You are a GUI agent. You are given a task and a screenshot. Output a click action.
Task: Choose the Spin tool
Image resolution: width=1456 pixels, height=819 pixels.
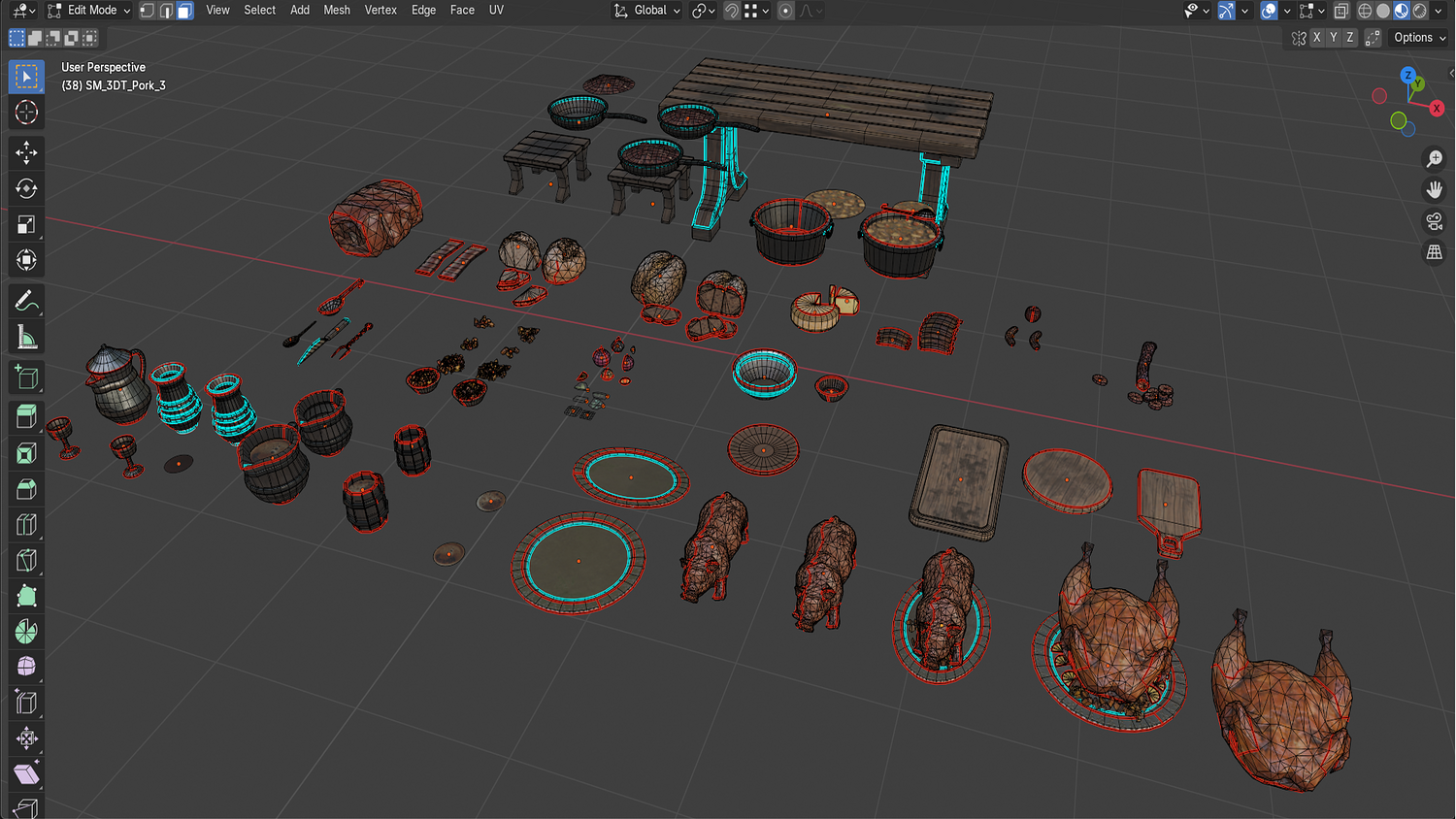(26, 632)
